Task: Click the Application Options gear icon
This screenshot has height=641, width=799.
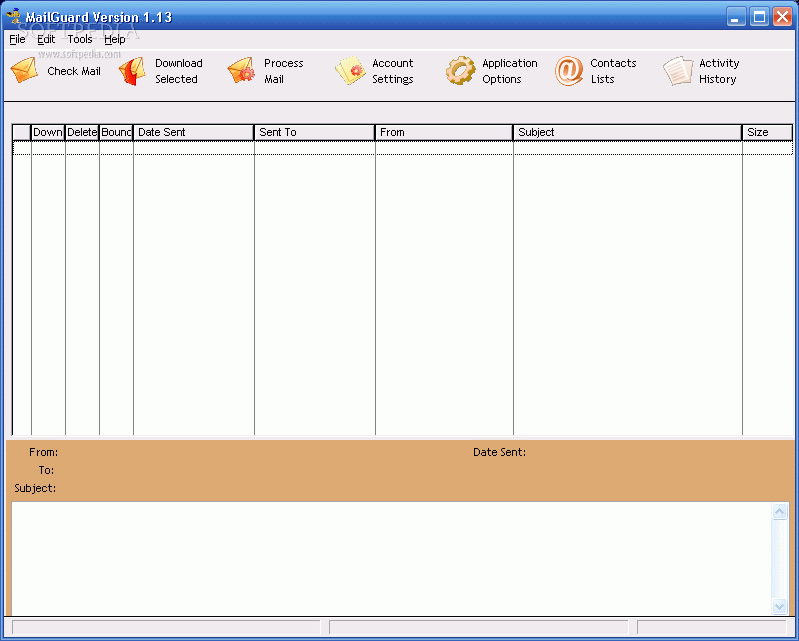Action: point(460,70)
